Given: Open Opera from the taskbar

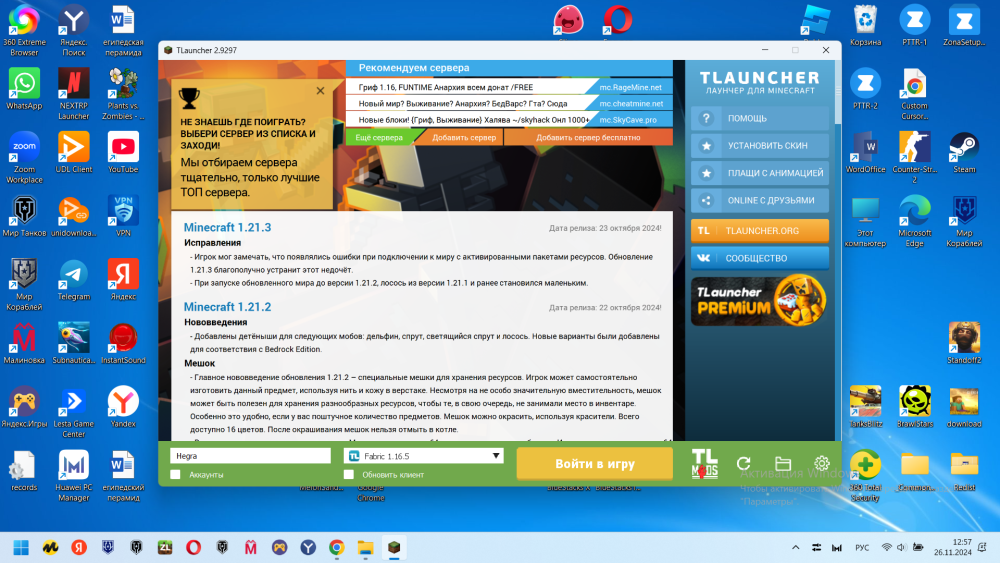Looking at the screenshot, I should (193, 547).
